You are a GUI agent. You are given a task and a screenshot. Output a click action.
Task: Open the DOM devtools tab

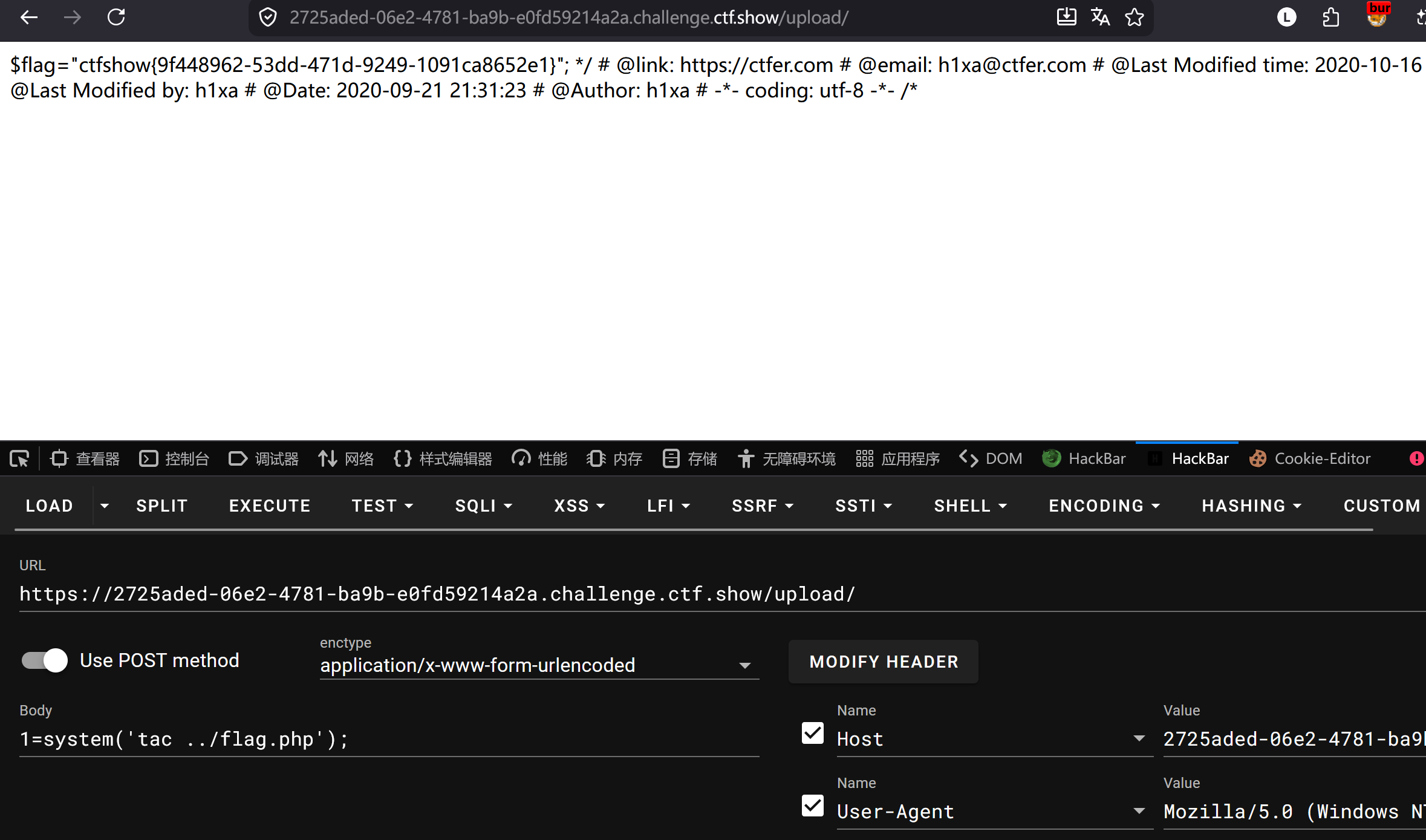tap(991, 459)
